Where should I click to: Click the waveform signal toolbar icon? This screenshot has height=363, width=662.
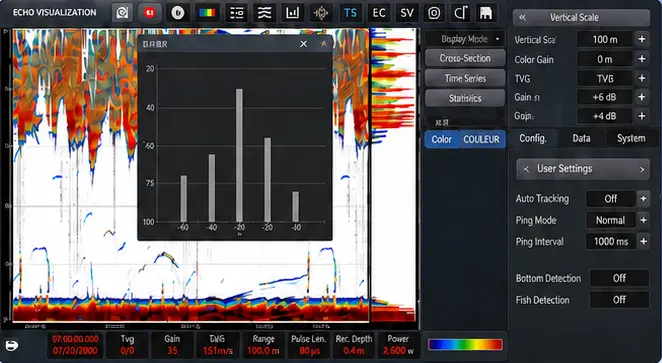321,13
